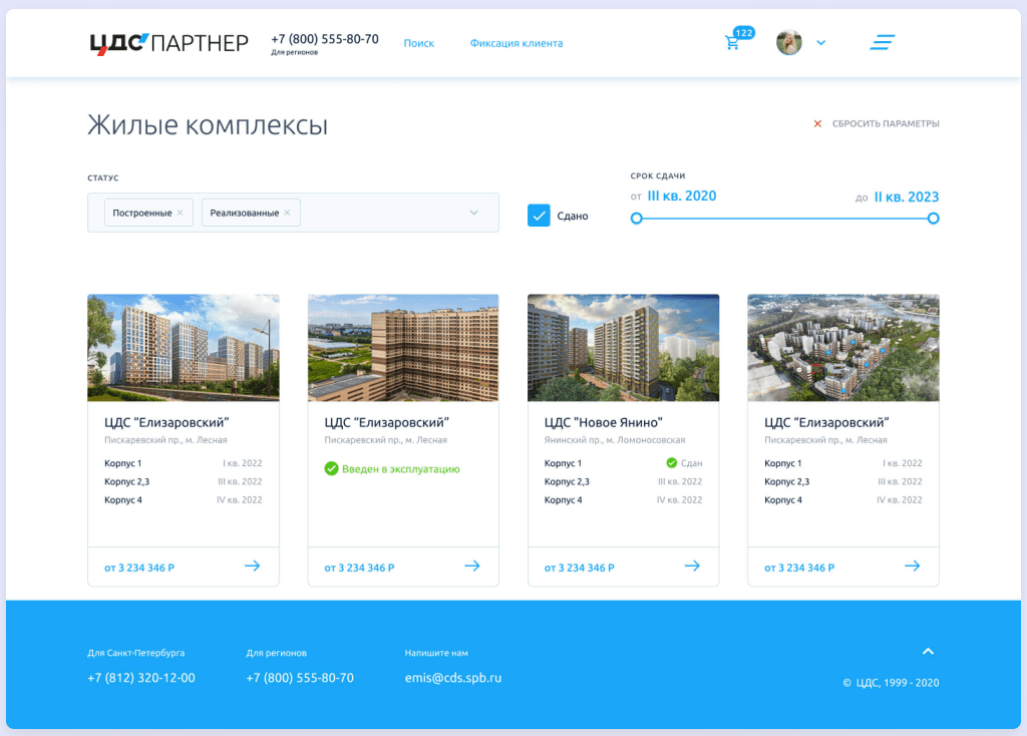Screen dimensions: 1027x736
Task: Click arrow in Введен в эксплуатацию card
Action: tap(472, 566)
